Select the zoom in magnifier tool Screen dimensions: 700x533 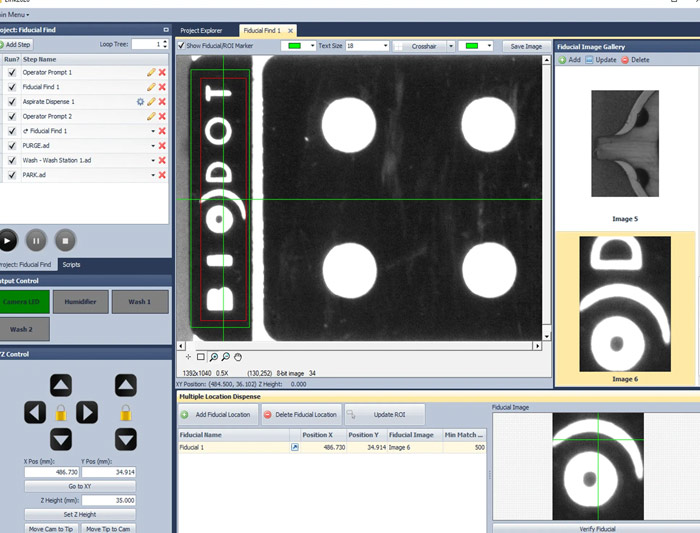point(214,357)
